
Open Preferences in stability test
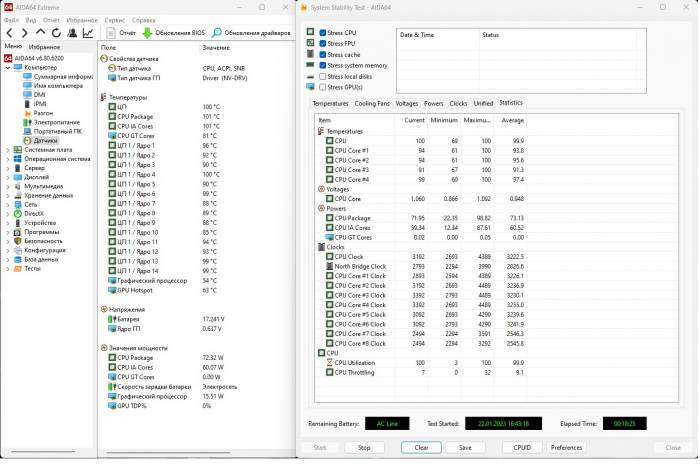(566, 448)
